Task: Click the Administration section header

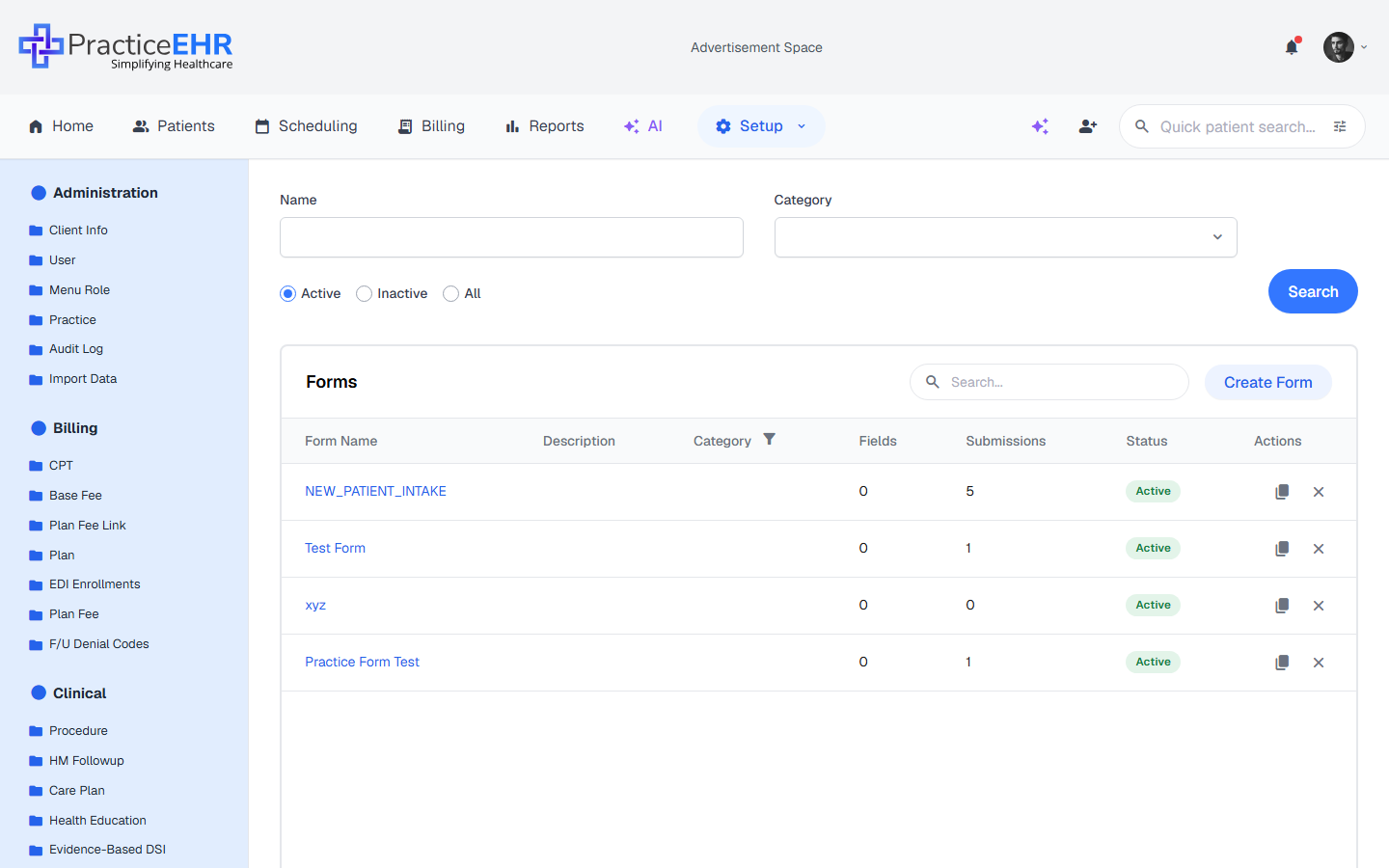Action: pyautogui.click(x=95, y=193)
